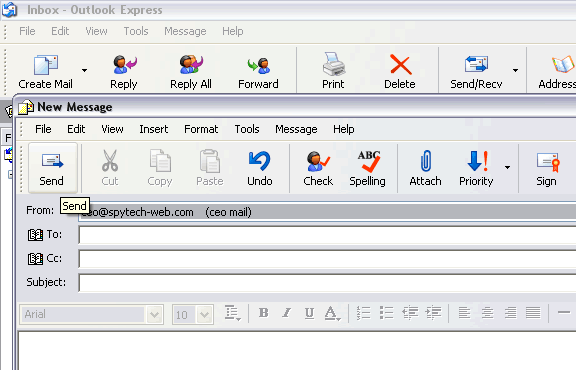Click in the message body area
The height and width of the screenshot is (370, 576).
pos(297,351)
